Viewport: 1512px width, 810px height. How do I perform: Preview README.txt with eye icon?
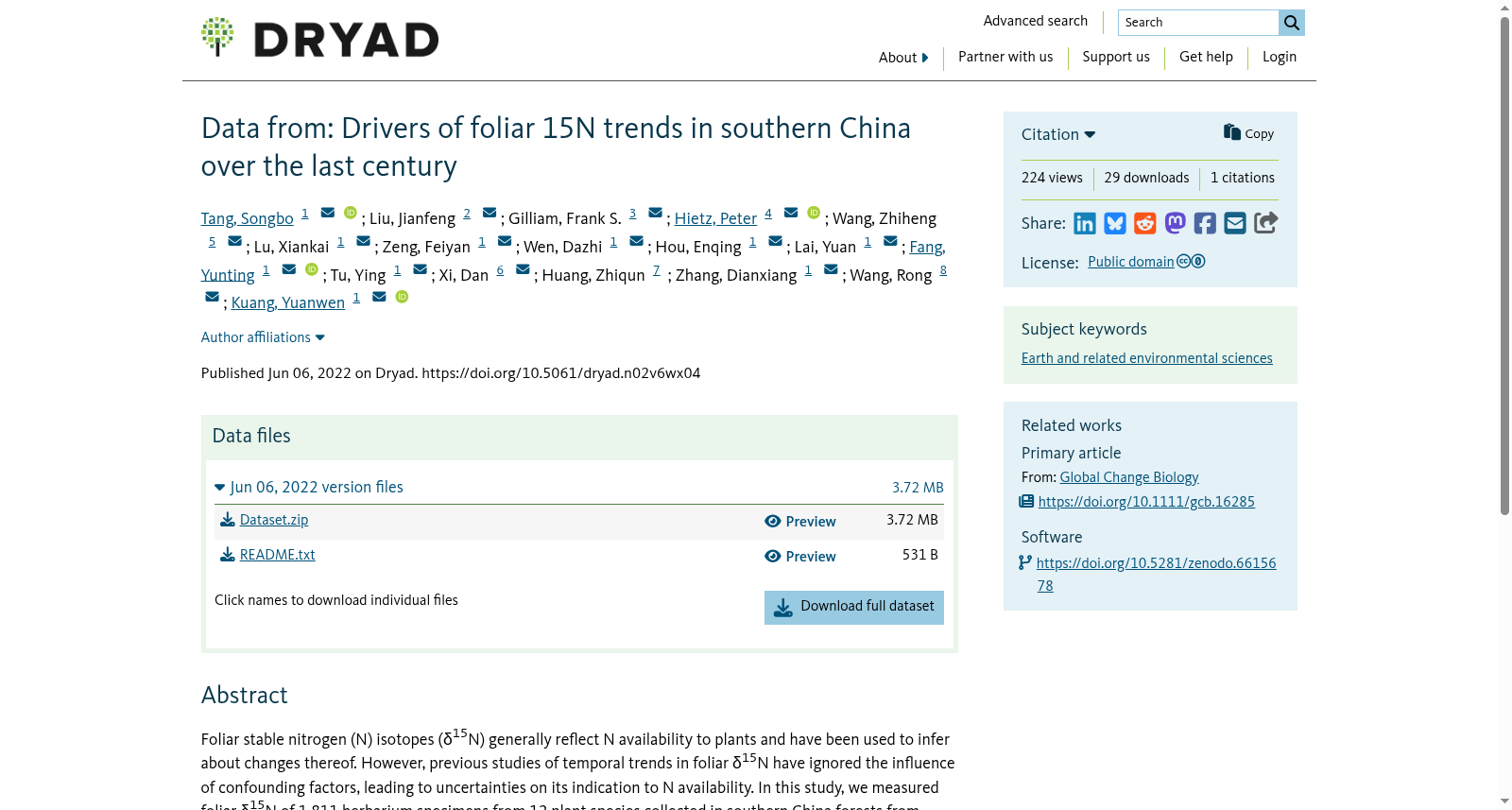(x=800, y=557)
